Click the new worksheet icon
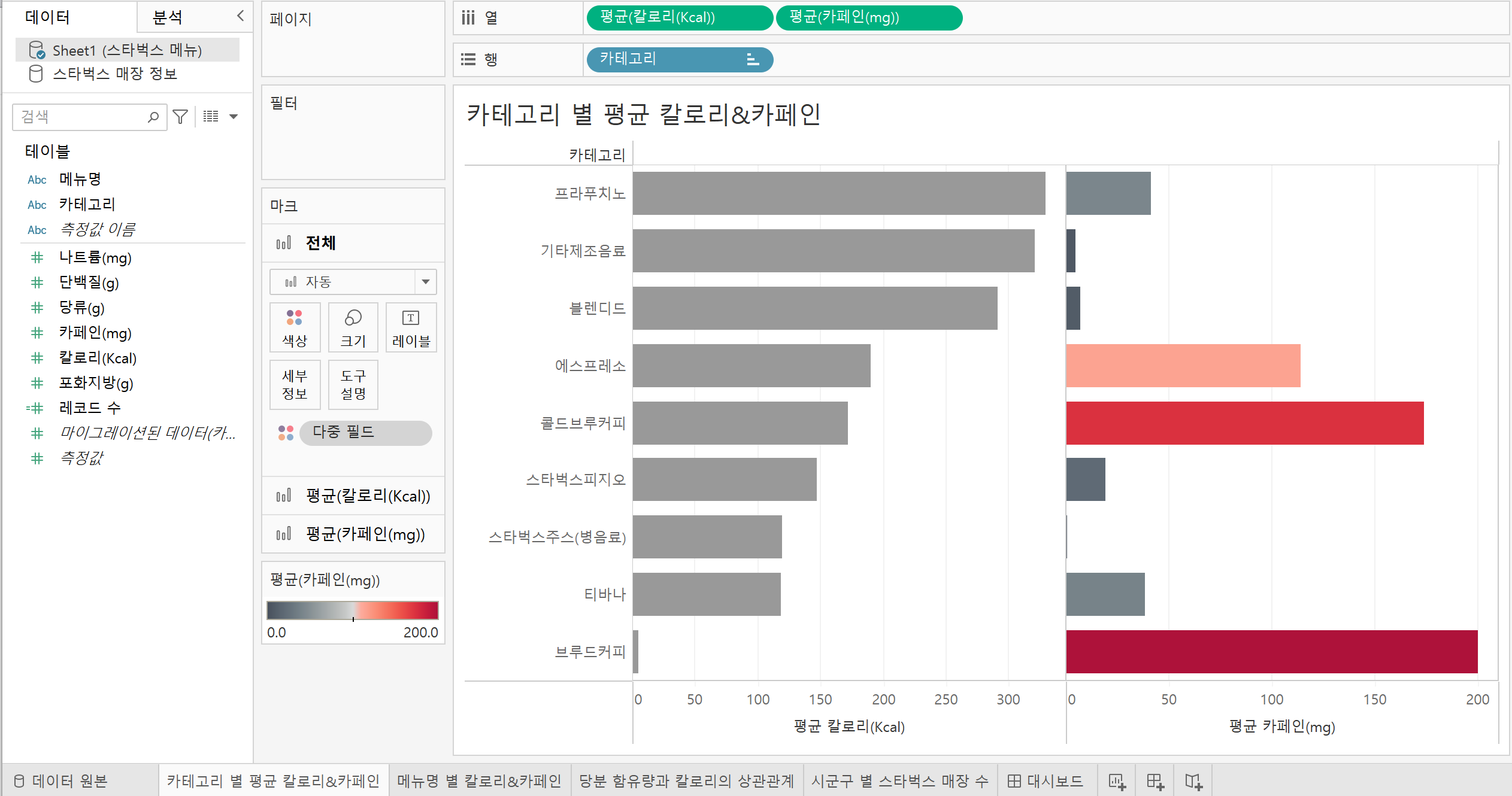 1117,781
